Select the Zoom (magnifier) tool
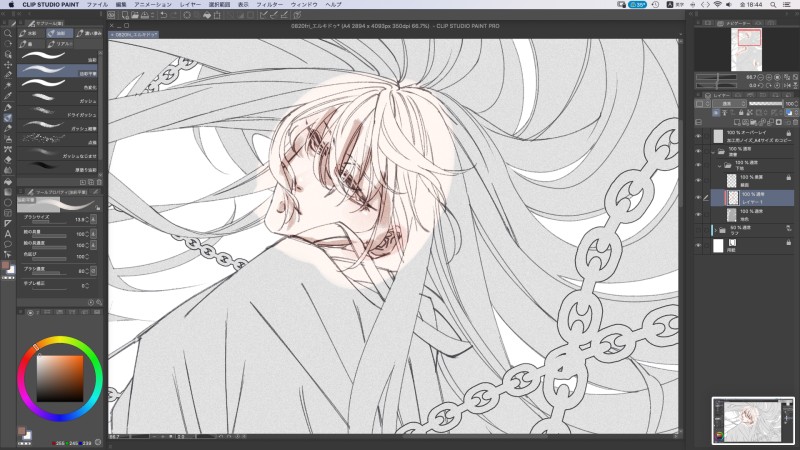Viewport: 800px width, 450px height. tap(8, 33)
